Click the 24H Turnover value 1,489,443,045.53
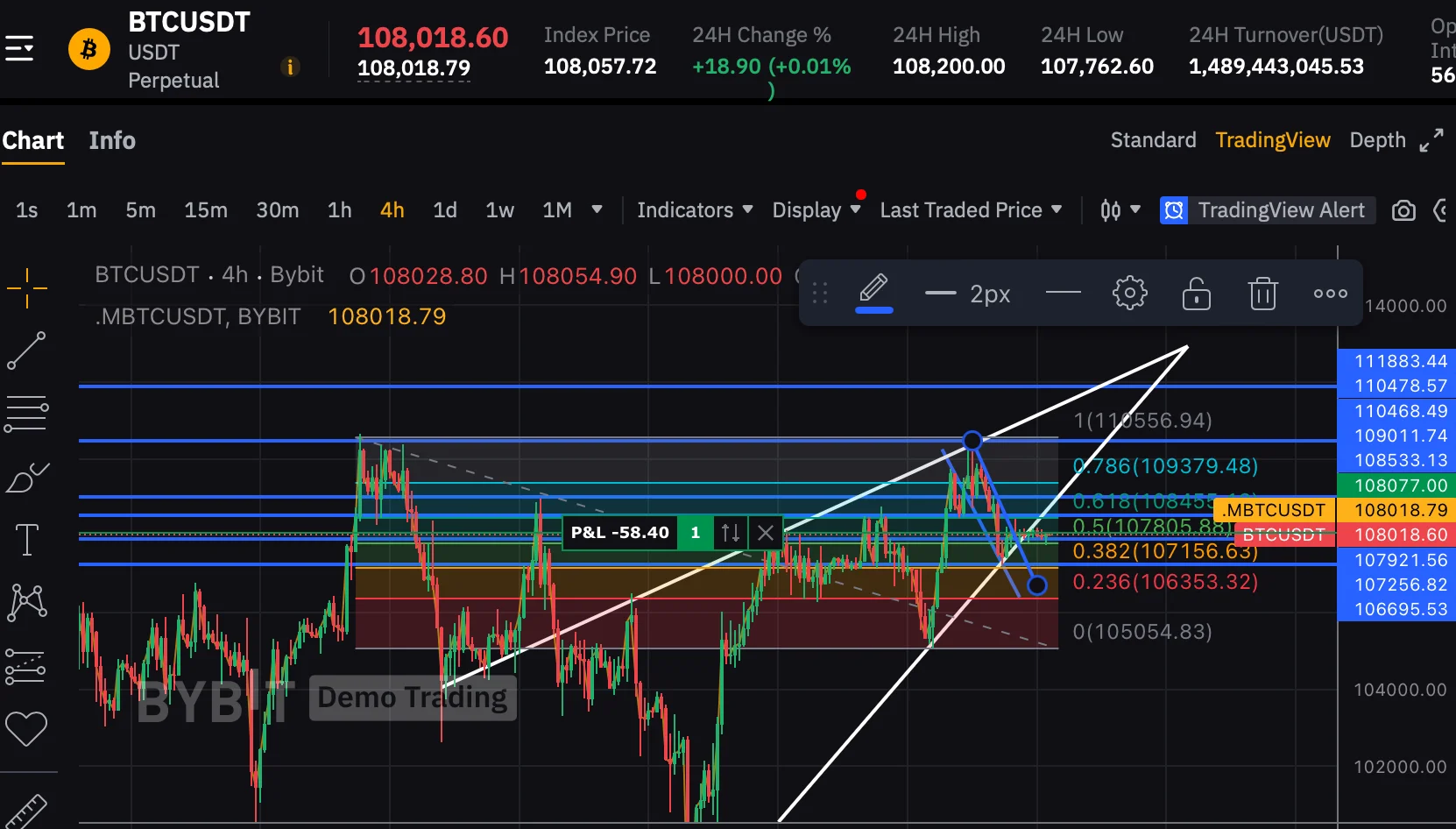Screen dimensions: 1456x829 1276,67
